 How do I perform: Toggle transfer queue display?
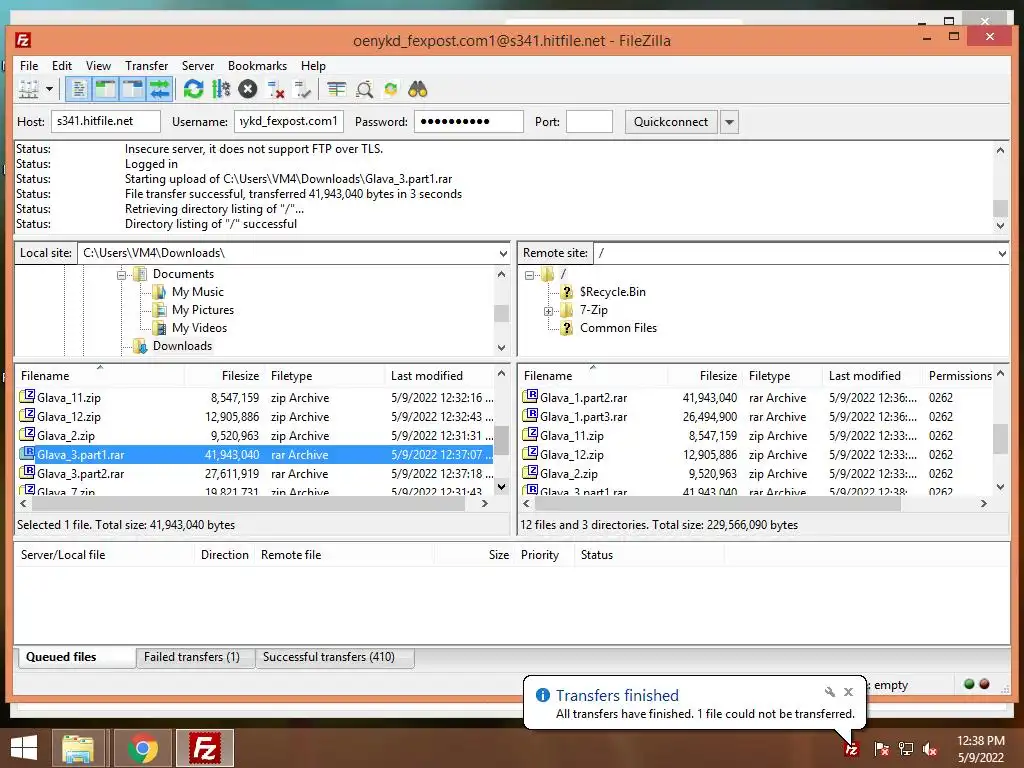pyautogui.click(x=159, y=89)
